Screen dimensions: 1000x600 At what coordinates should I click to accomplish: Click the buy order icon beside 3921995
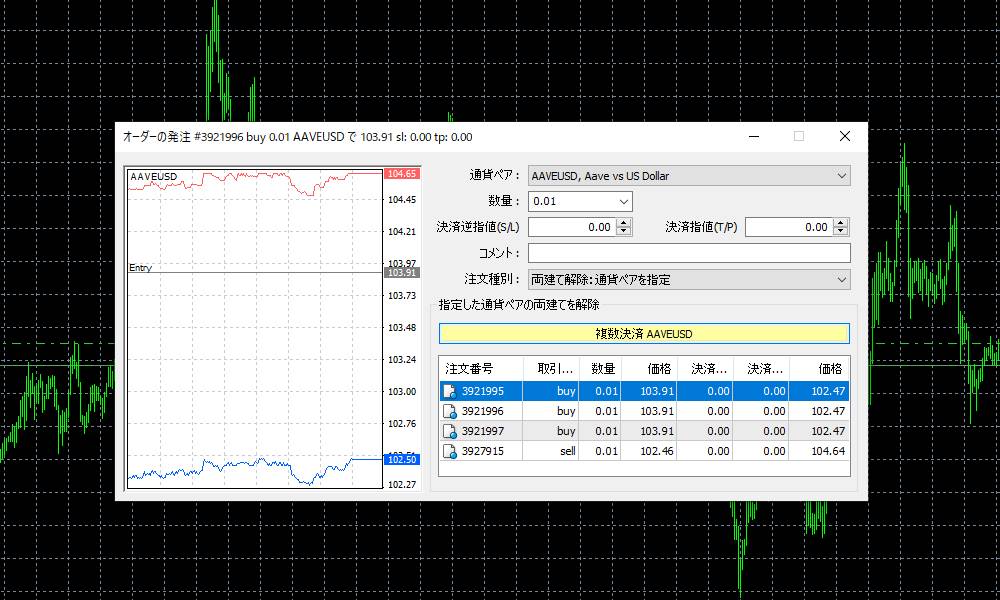pyautogui.click(x=447, y=390)
